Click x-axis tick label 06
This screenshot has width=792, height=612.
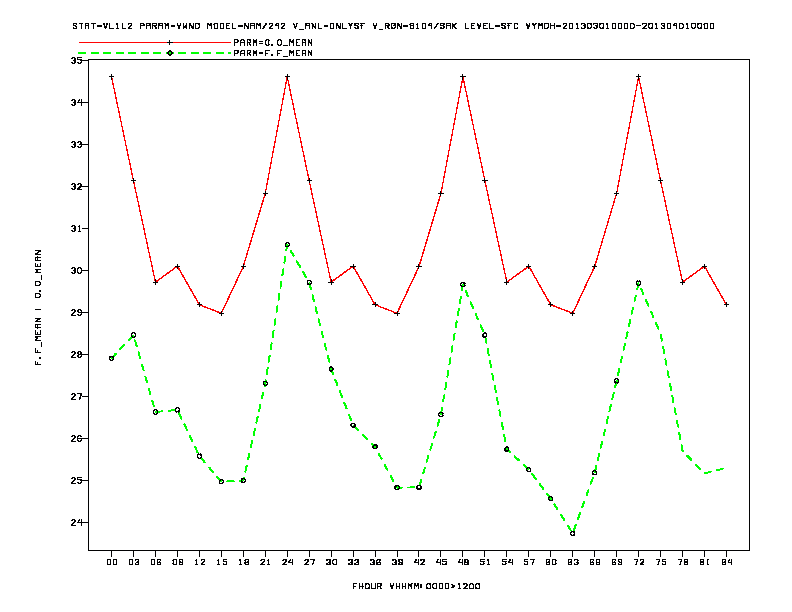tap(156, 562)
